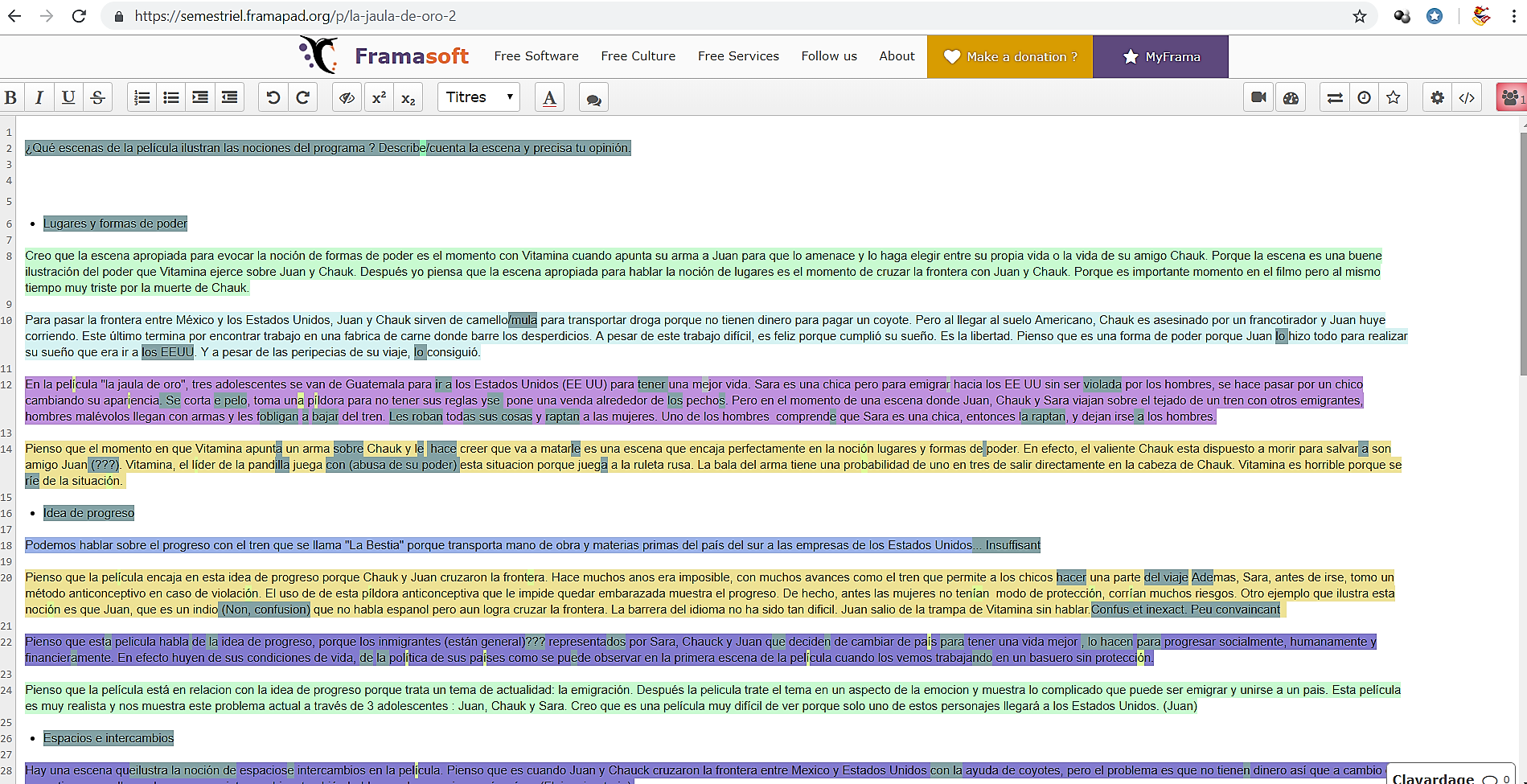Toggle strikethrough formatting
The width and height of the screenshot is (1527, 784).
[x=97, y=98]
